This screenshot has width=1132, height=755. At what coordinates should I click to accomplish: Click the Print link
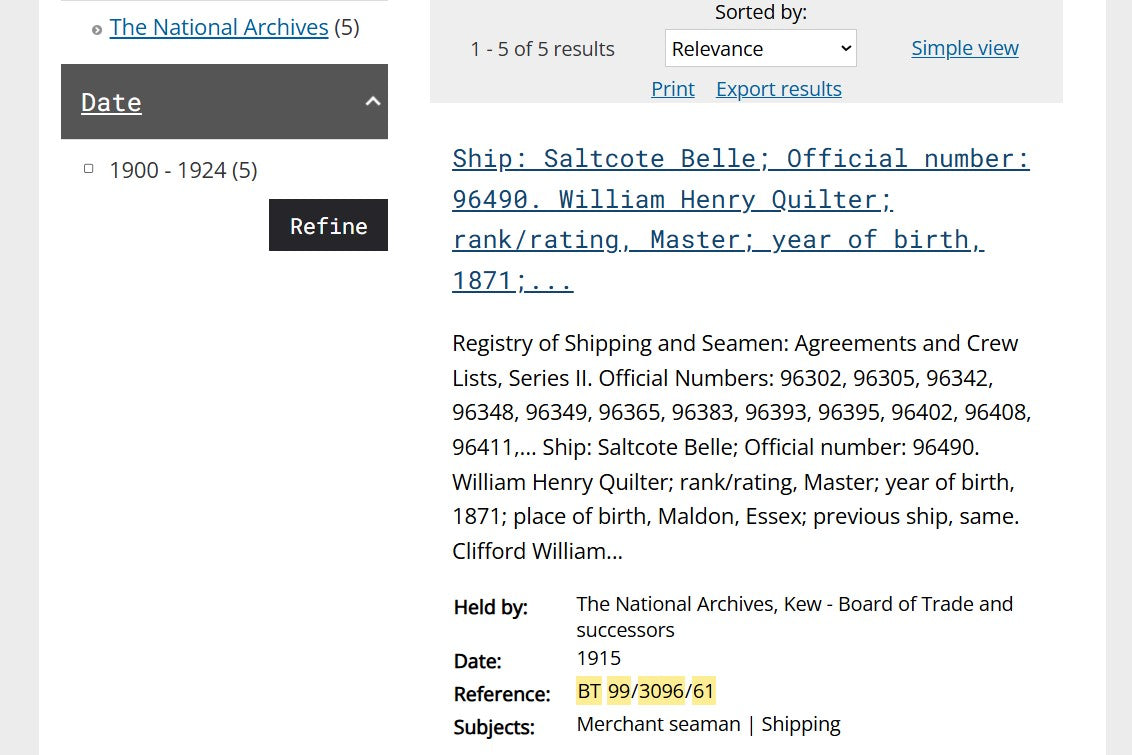click(x=672, y=89)
